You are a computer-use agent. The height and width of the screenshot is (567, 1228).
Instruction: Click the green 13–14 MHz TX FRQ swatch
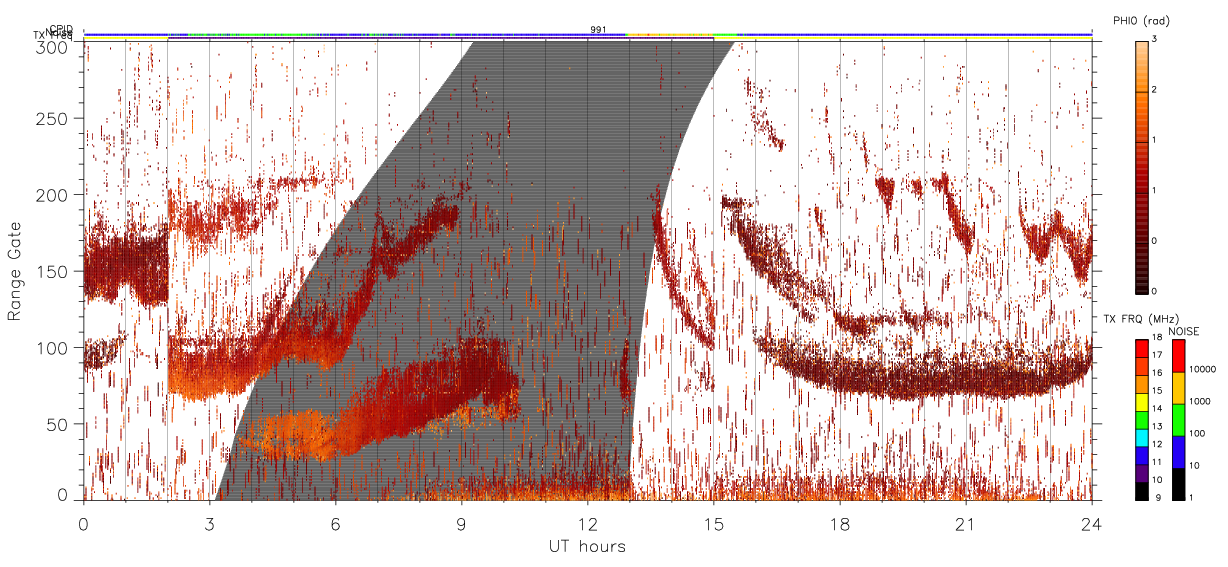click(x=1141, y=420)
